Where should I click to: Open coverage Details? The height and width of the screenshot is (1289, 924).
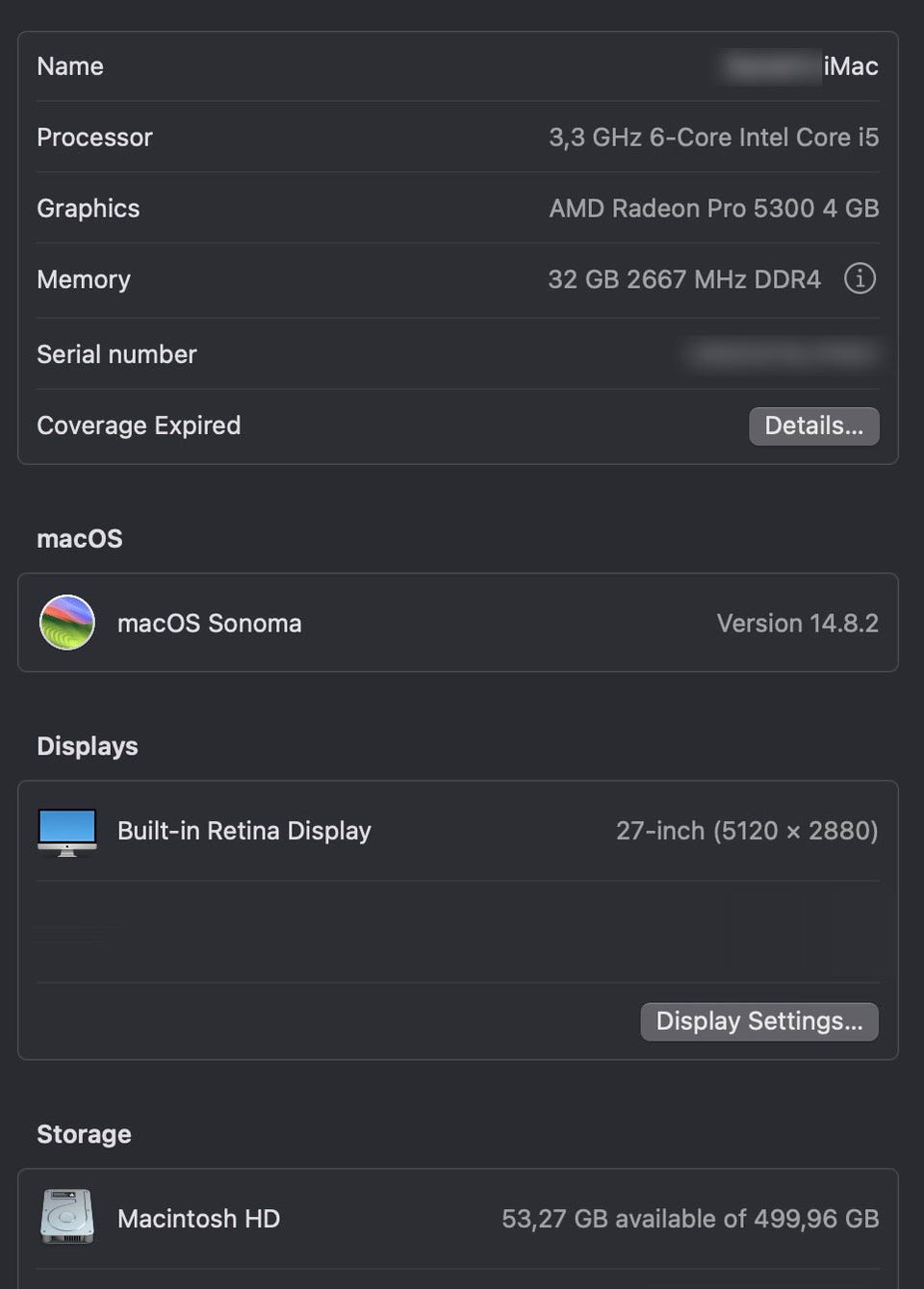click(x=813, y=425)
